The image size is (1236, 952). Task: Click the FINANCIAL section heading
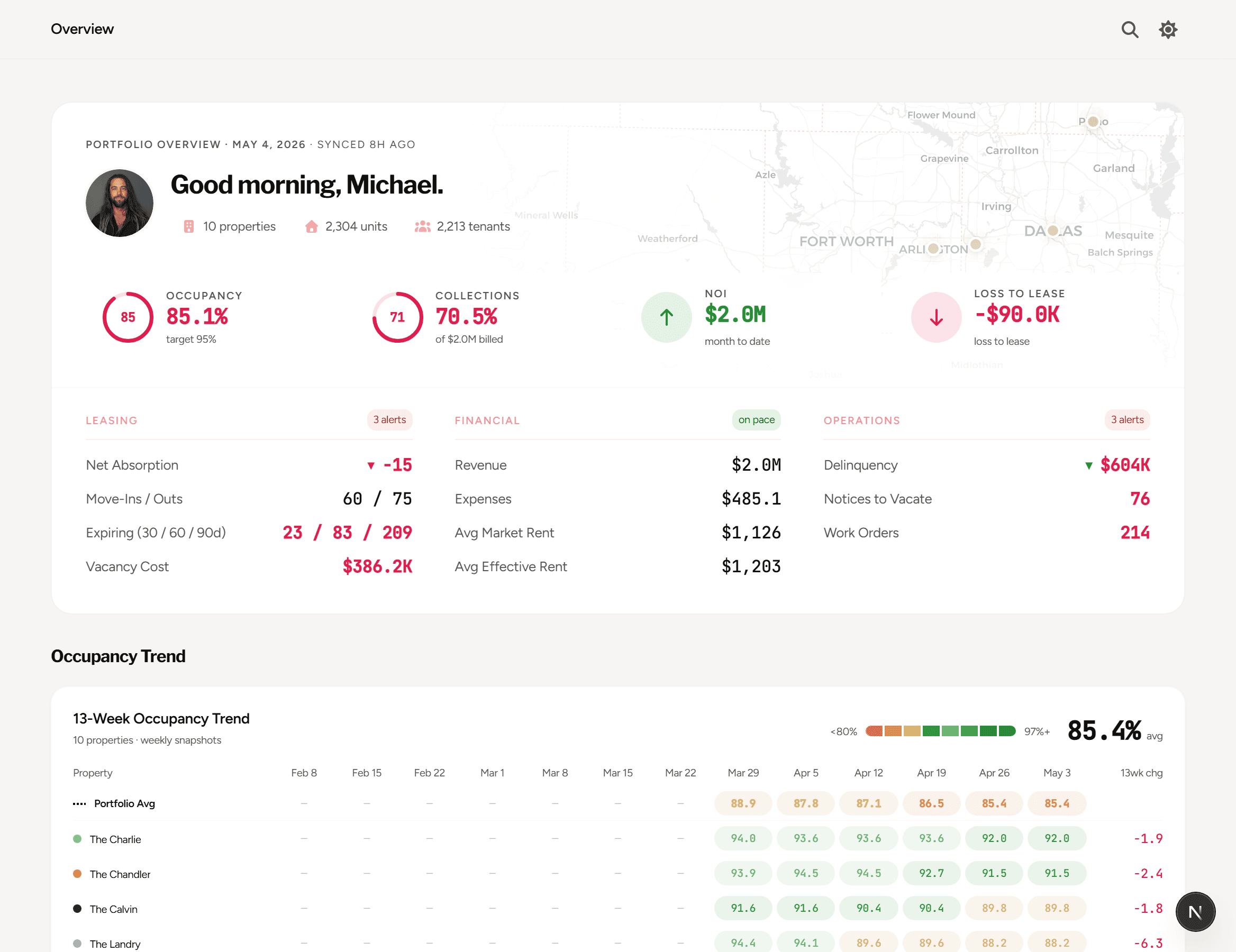click(487, 420)
